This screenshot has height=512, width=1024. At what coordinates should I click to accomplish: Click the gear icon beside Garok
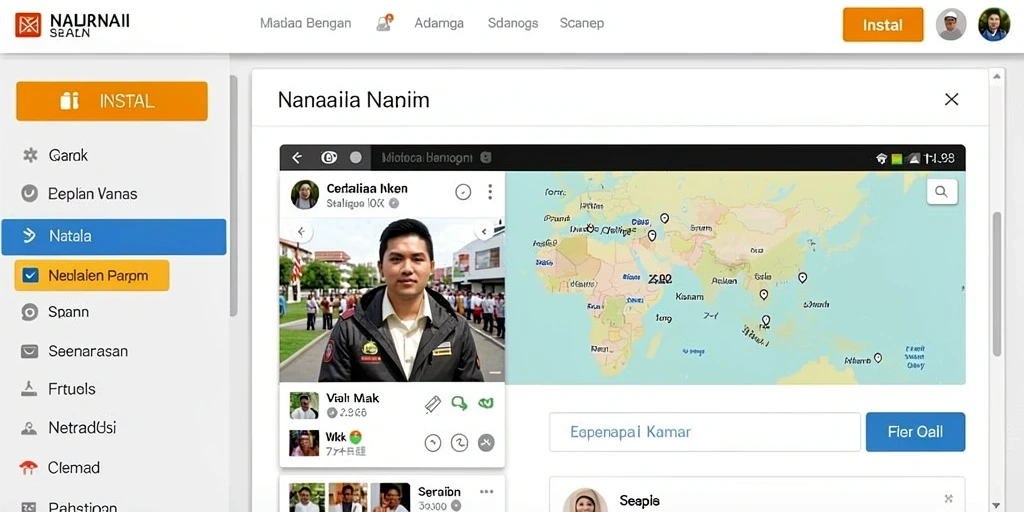click(30, 155)
